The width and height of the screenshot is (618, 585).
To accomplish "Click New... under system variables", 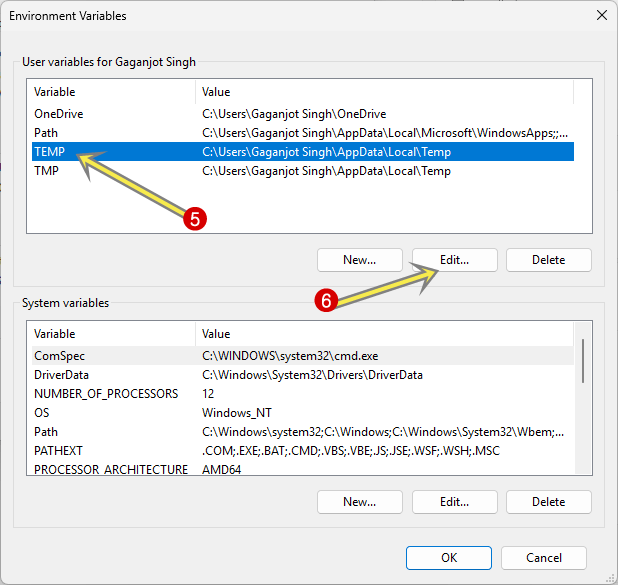I will click(359, 501).
